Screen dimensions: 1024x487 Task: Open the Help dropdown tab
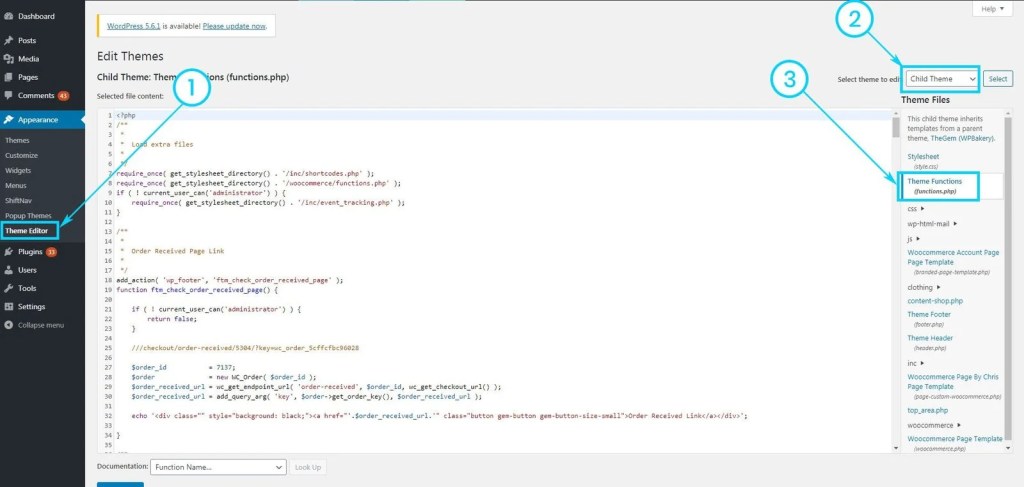coord(993,9)
